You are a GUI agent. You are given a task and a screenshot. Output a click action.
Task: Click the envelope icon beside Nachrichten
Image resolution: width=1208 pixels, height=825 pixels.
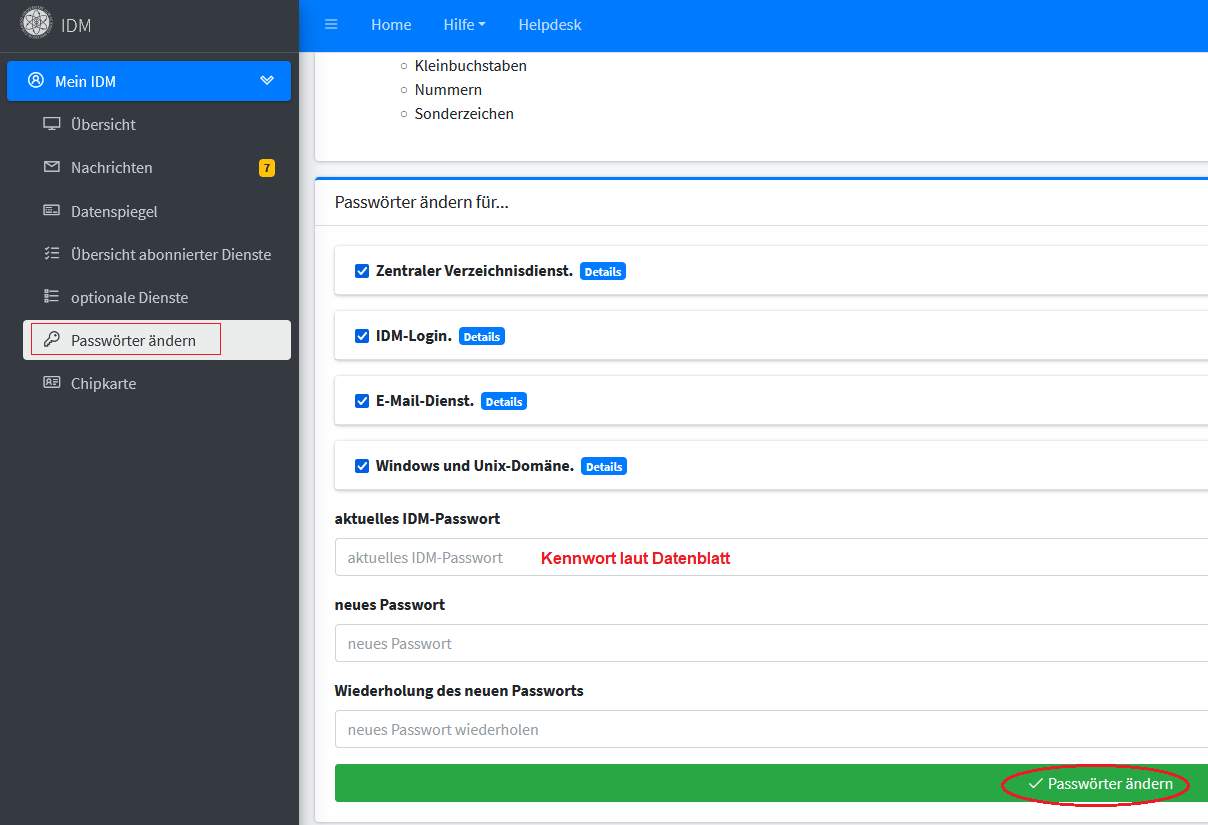(52, 167)
